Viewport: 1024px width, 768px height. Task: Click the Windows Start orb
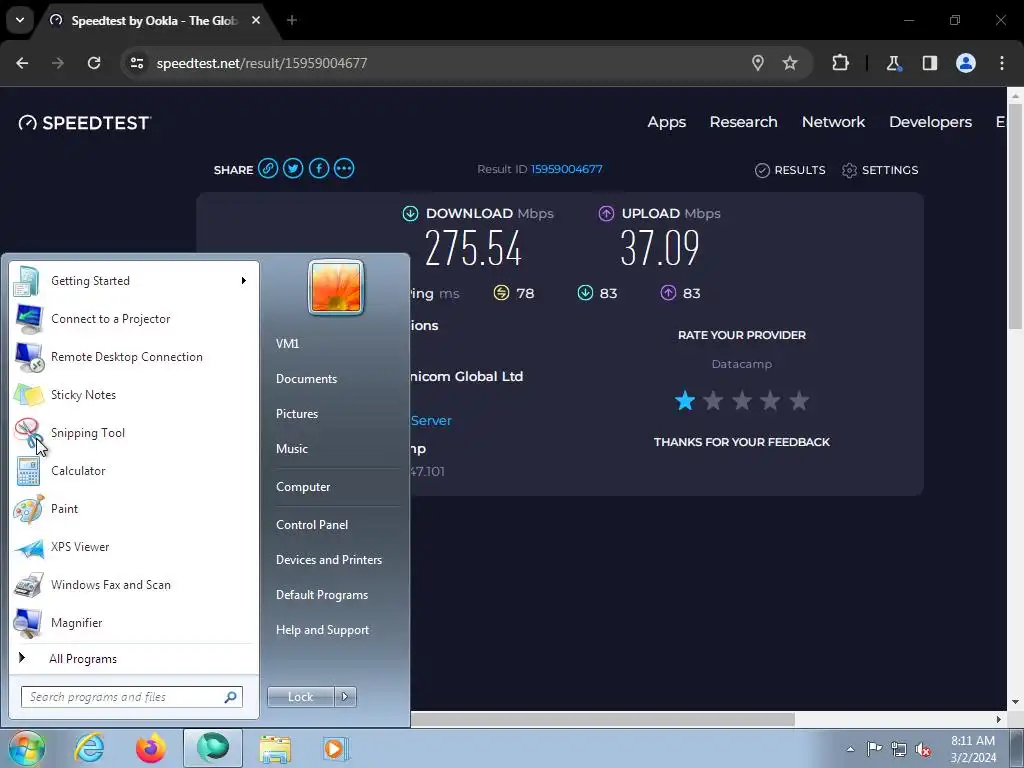click(x=27, y=748)
